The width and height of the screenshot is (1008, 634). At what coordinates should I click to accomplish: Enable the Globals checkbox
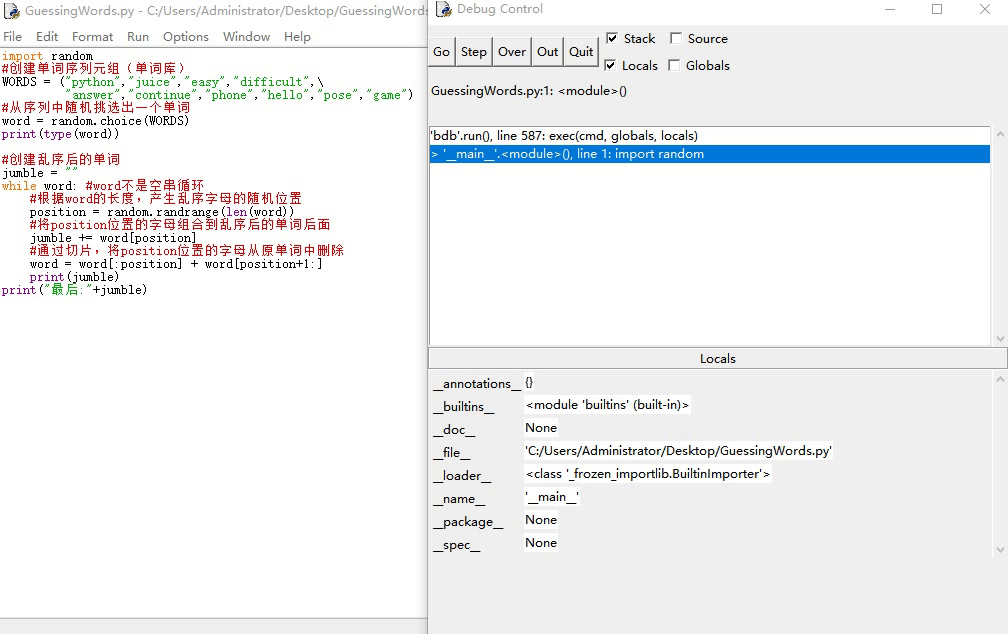pos(674,66)
